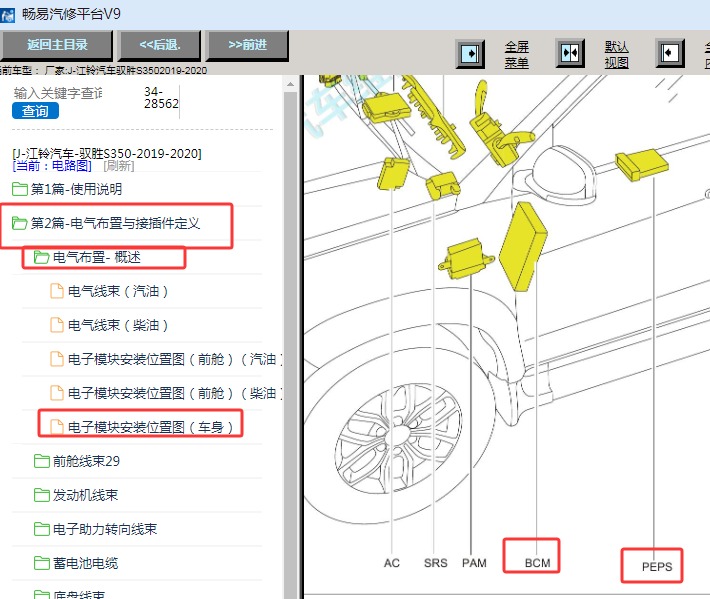Go back with the <<后退 button

pos(159,45)
